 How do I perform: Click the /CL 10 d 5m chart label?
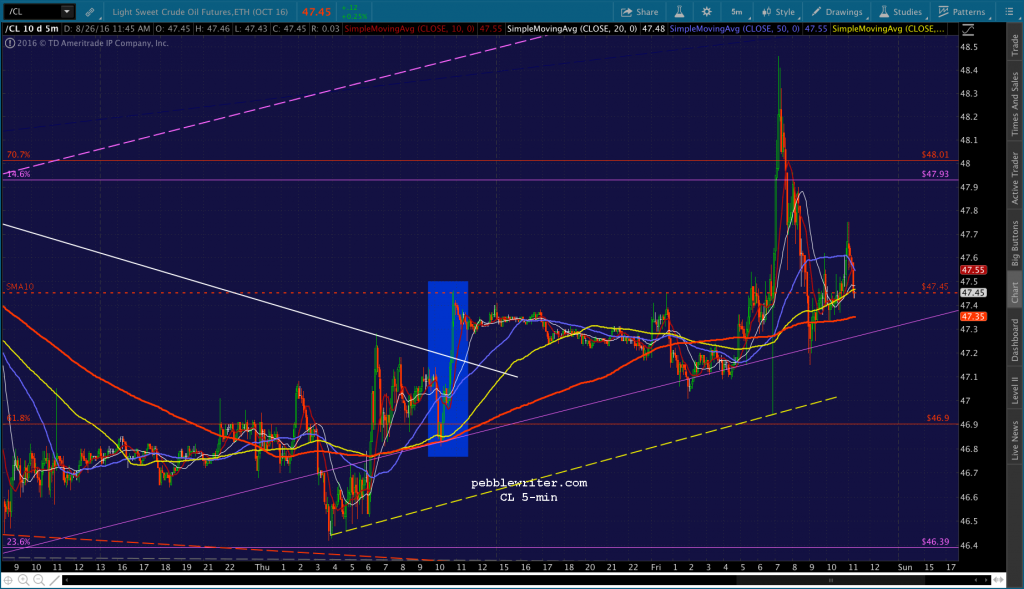[x=32, y=29]
